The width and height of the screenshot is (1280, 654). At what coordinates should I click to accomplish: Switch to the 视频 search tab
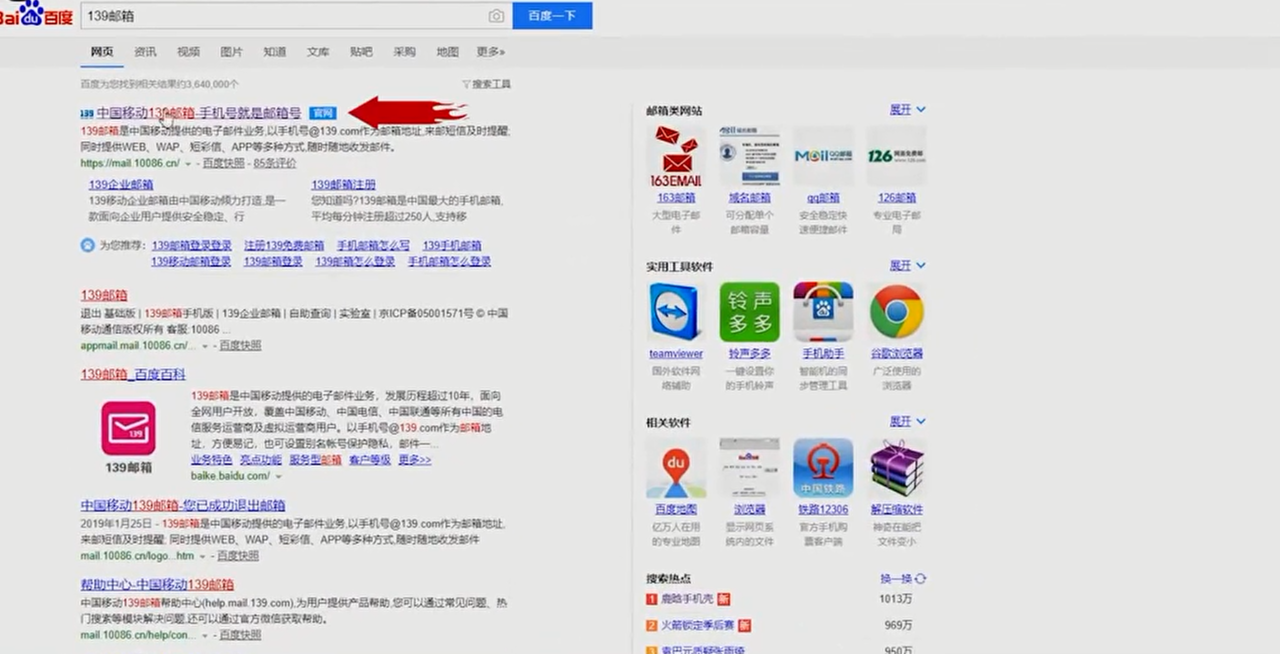click(188, 51)
